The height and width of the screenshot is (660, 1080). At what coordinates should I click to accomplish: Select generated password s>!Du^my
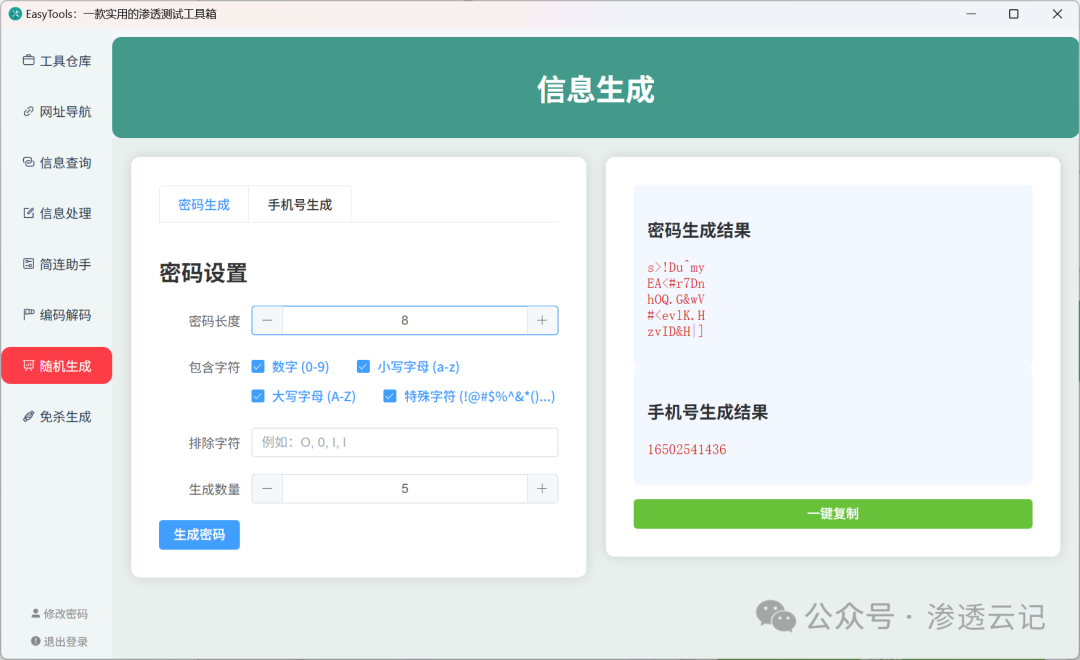click(x=676, y=267)
